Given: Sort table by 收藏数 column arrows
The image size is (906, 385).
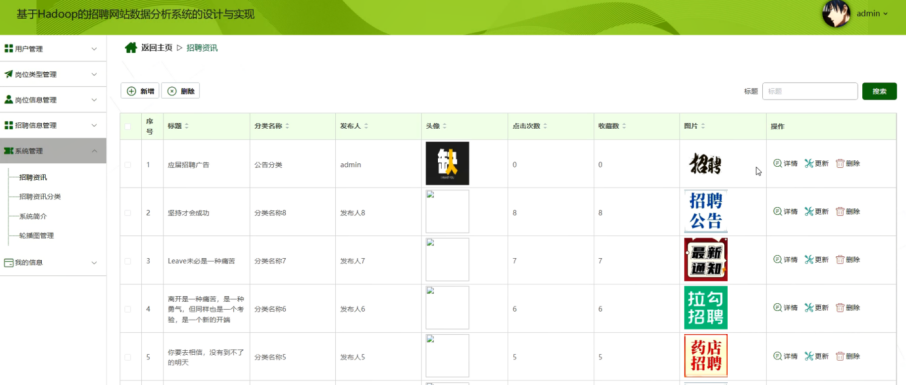Looking at the screenshot, I should pyautogui.click(x=624, y=126).
